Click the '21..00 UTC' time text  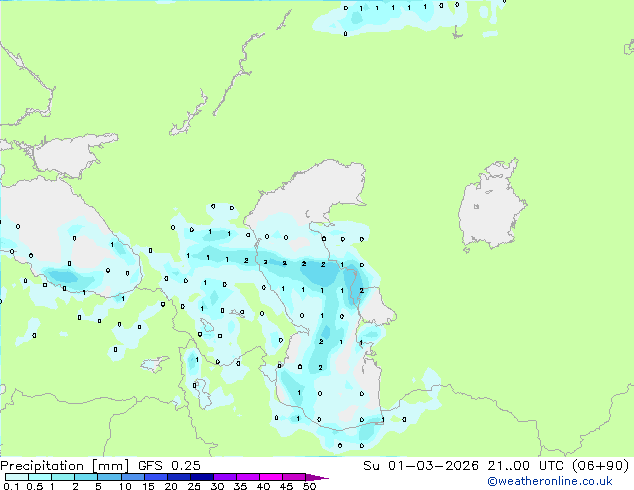coord(525,466)
